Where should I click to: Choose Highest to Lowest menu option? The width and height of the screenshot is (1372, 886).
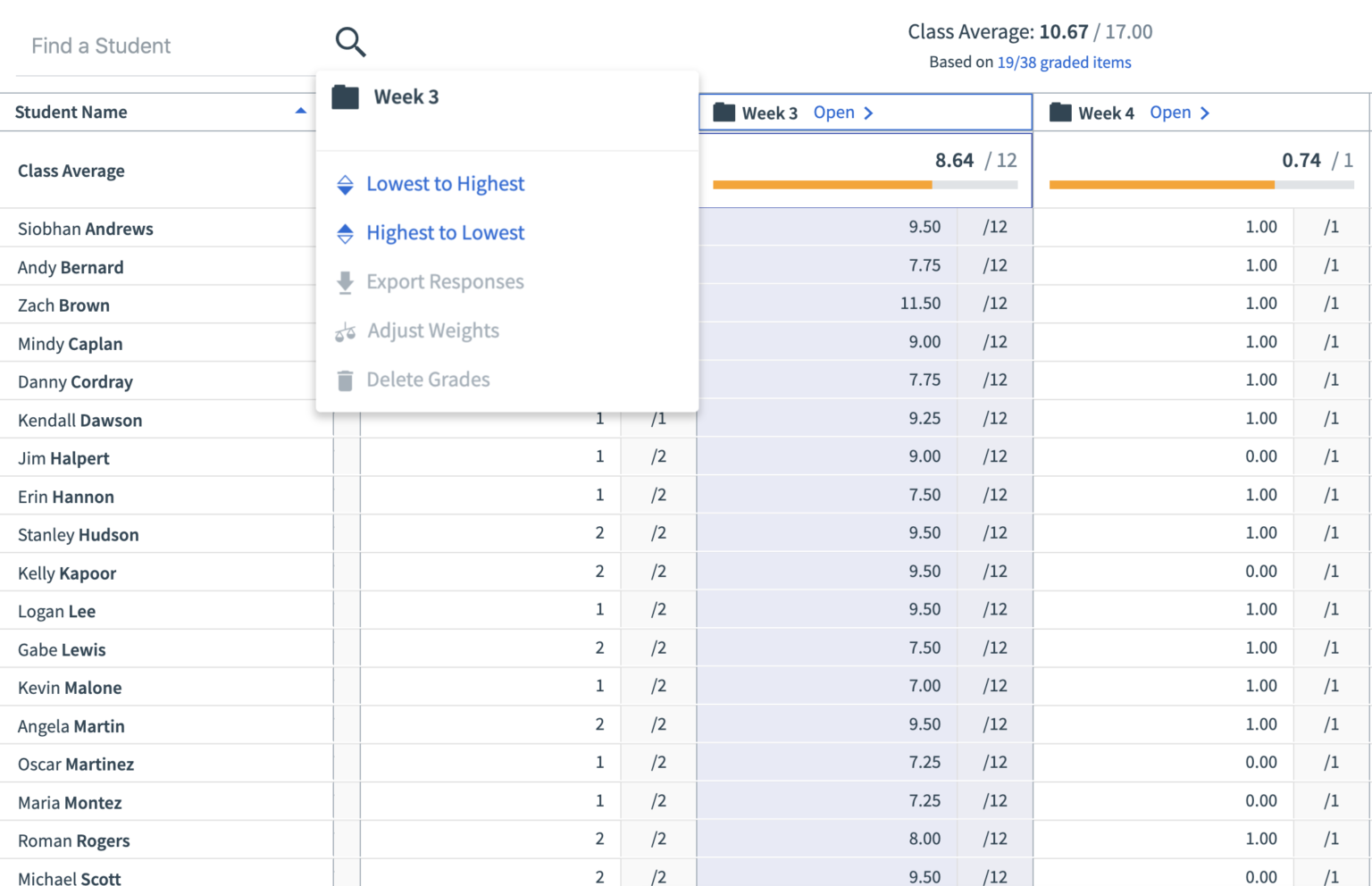(445, 233)
